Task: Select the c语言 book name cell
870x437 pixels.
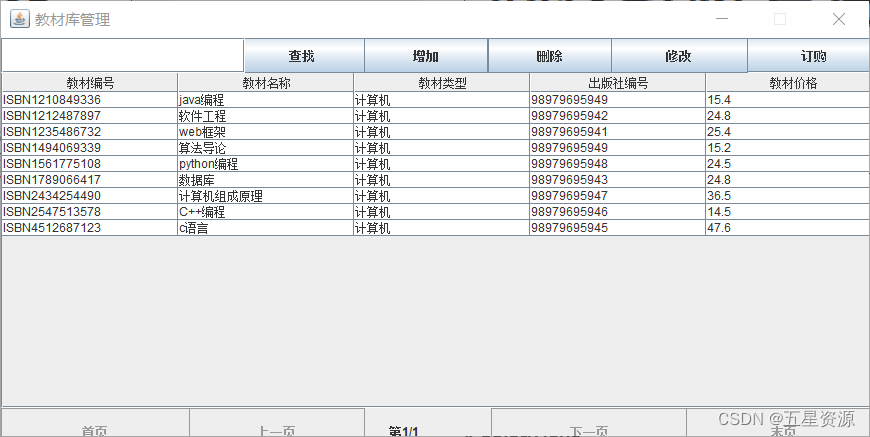Action: point(266,228)
